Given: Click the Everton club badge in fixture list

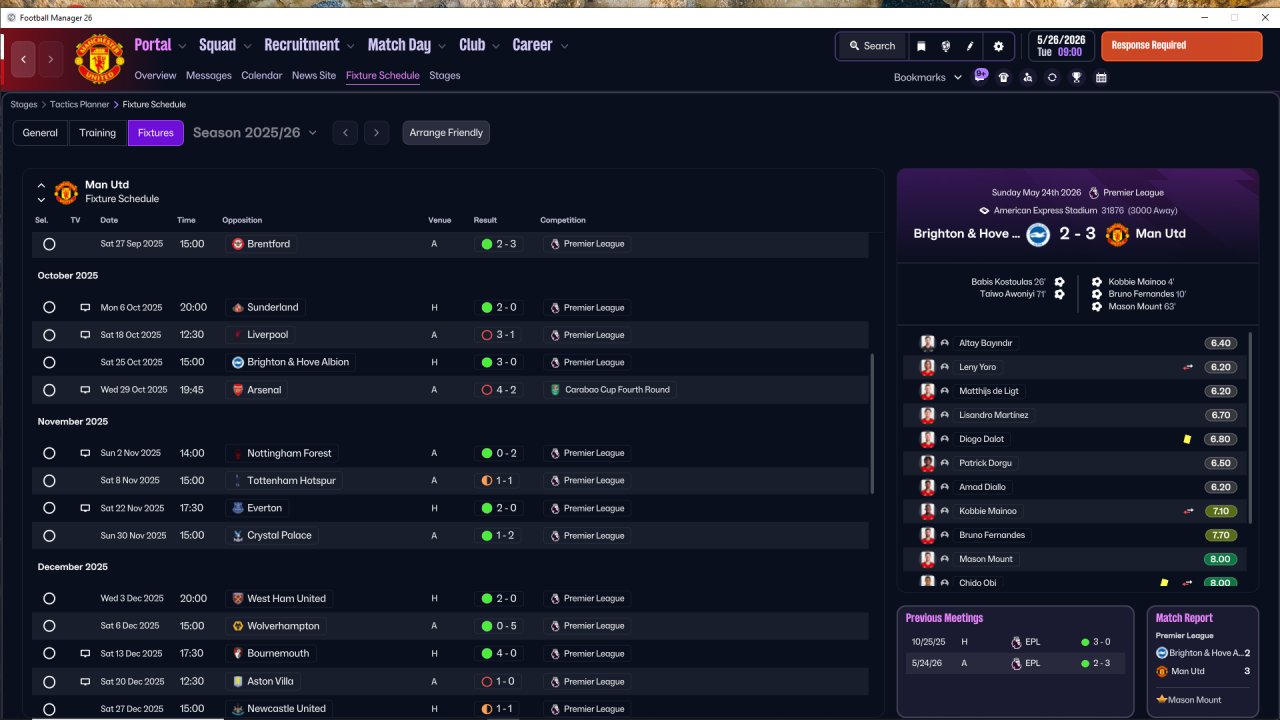Looking at the screenshot, I should [238, 508].
